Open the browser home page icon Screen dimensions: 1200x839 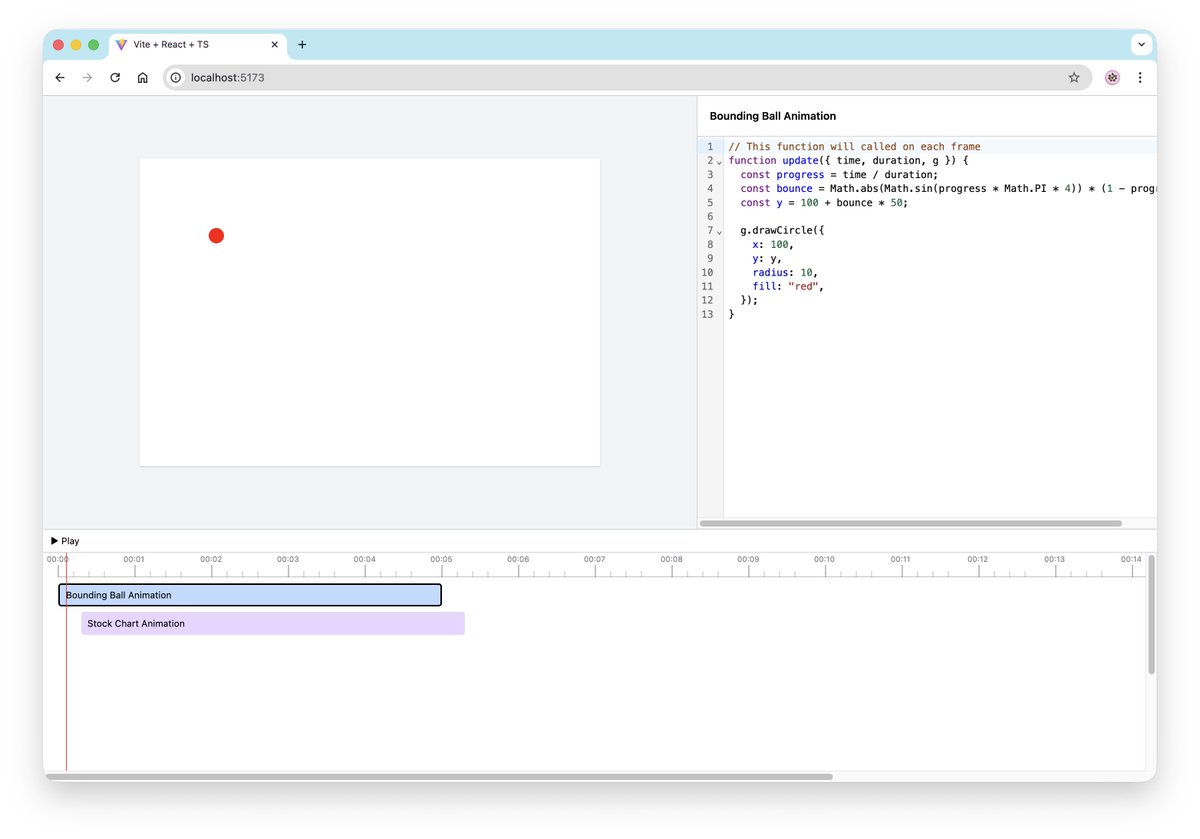pyautogui.click(x=143, y=77)
